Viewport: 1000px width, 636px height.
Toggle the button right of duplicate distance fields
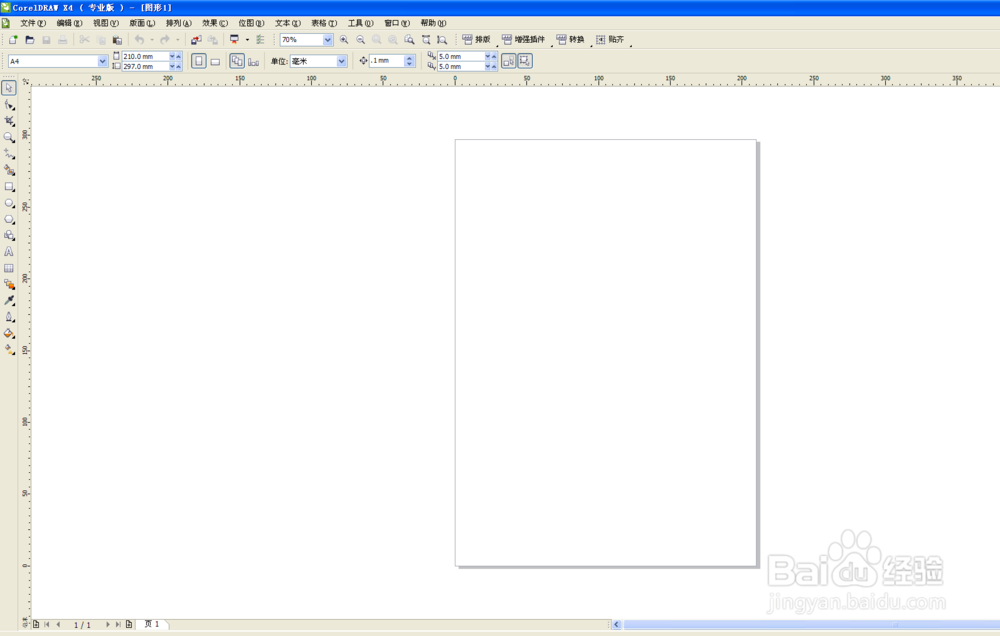coord(508,61)
